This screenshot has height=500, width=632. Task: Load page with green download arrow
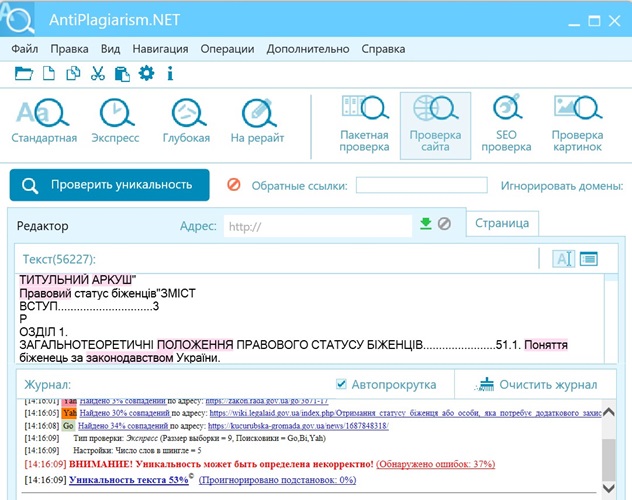click(426, 224)
